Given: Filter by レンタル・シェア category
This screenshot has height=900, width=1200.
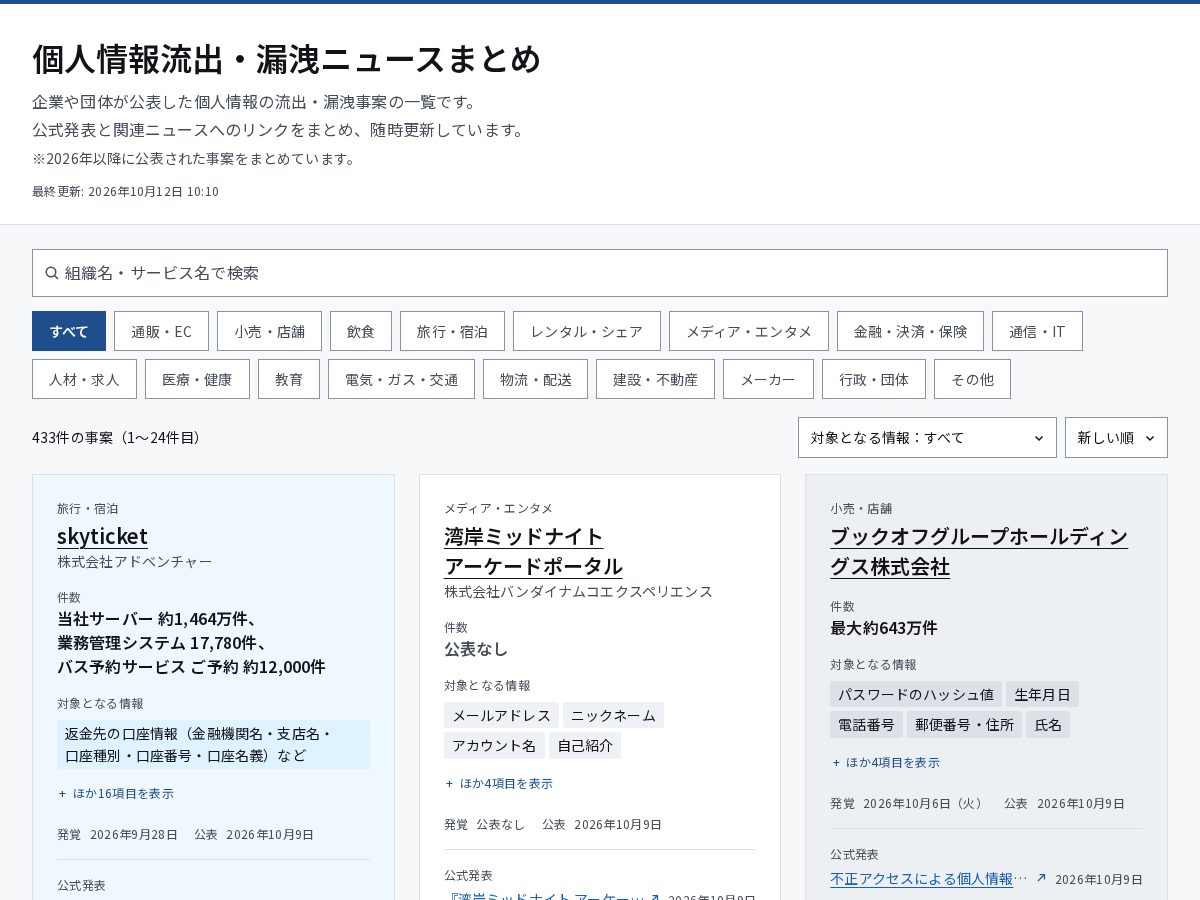Looking at the screenshot, I should pos(587,331).
